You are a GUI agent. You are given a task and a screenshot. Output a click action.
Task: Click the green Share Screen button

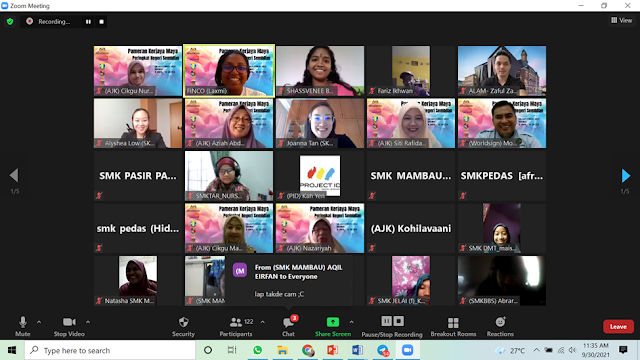tap(333, 326)
